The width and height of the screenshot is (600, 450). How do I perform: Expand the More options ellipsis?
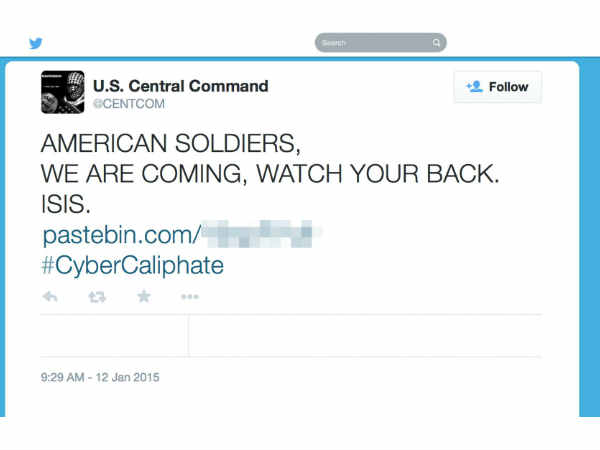[190, 297]
